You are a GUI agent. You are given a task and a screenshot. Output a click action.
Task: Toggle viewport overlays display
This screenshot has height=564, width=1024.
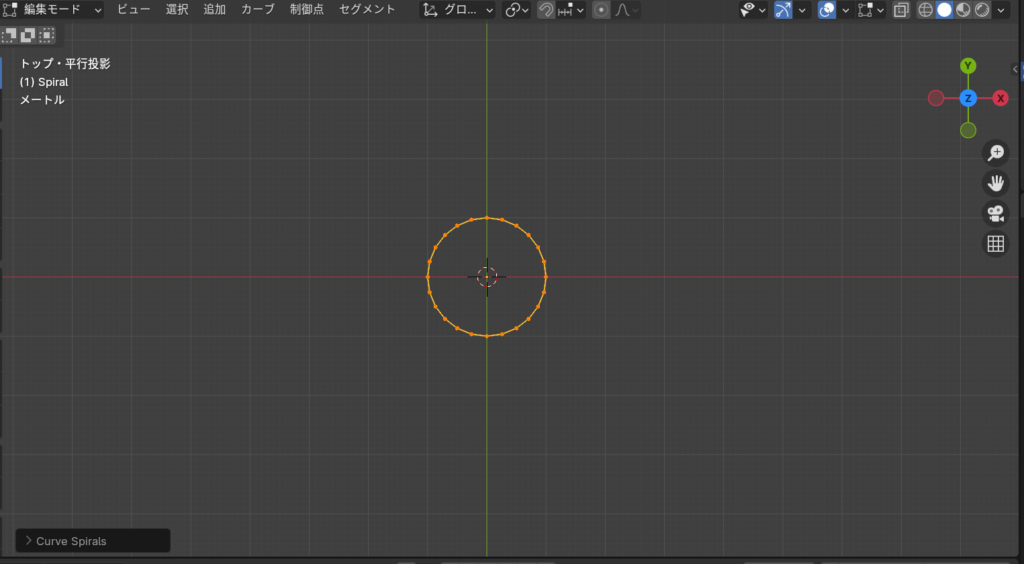pos(827,10)
